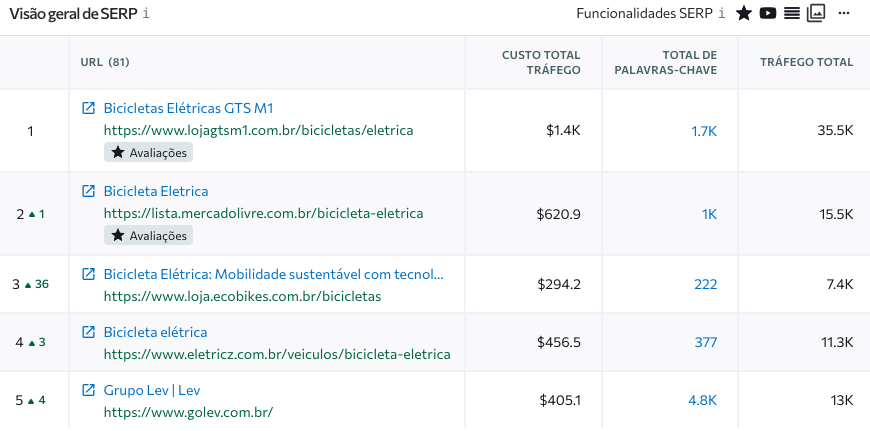Image resolution: width=870 pixels, height=431 pixels.
Task: Click the star reviews feature icon in header
Action: (x=743, y=14)
